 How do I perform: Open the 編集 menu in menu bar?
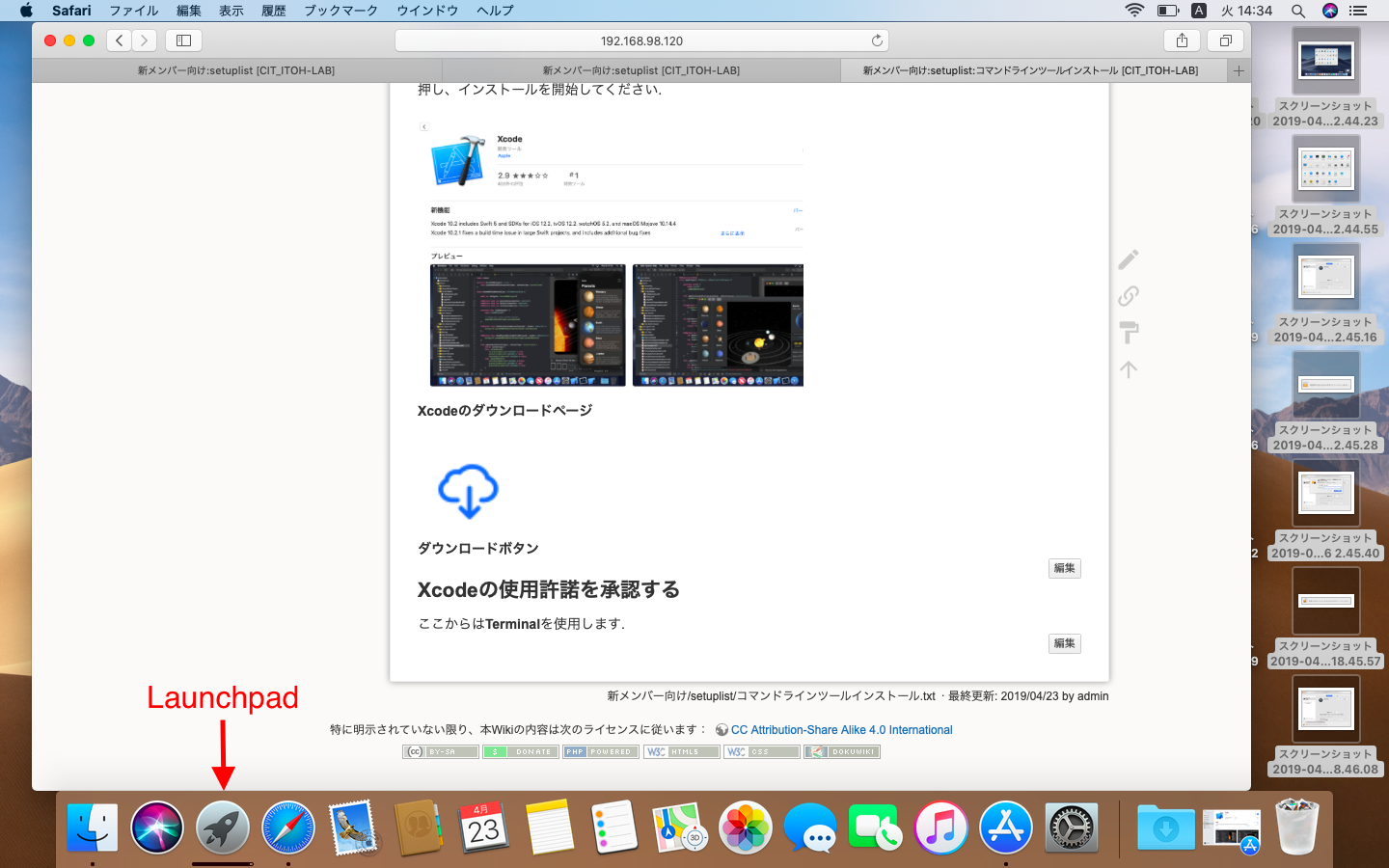coord(189,11)
